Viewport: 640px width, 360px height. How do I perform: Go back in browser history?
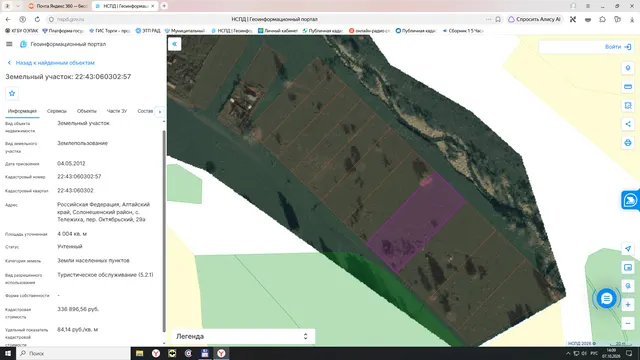[8, 19]
